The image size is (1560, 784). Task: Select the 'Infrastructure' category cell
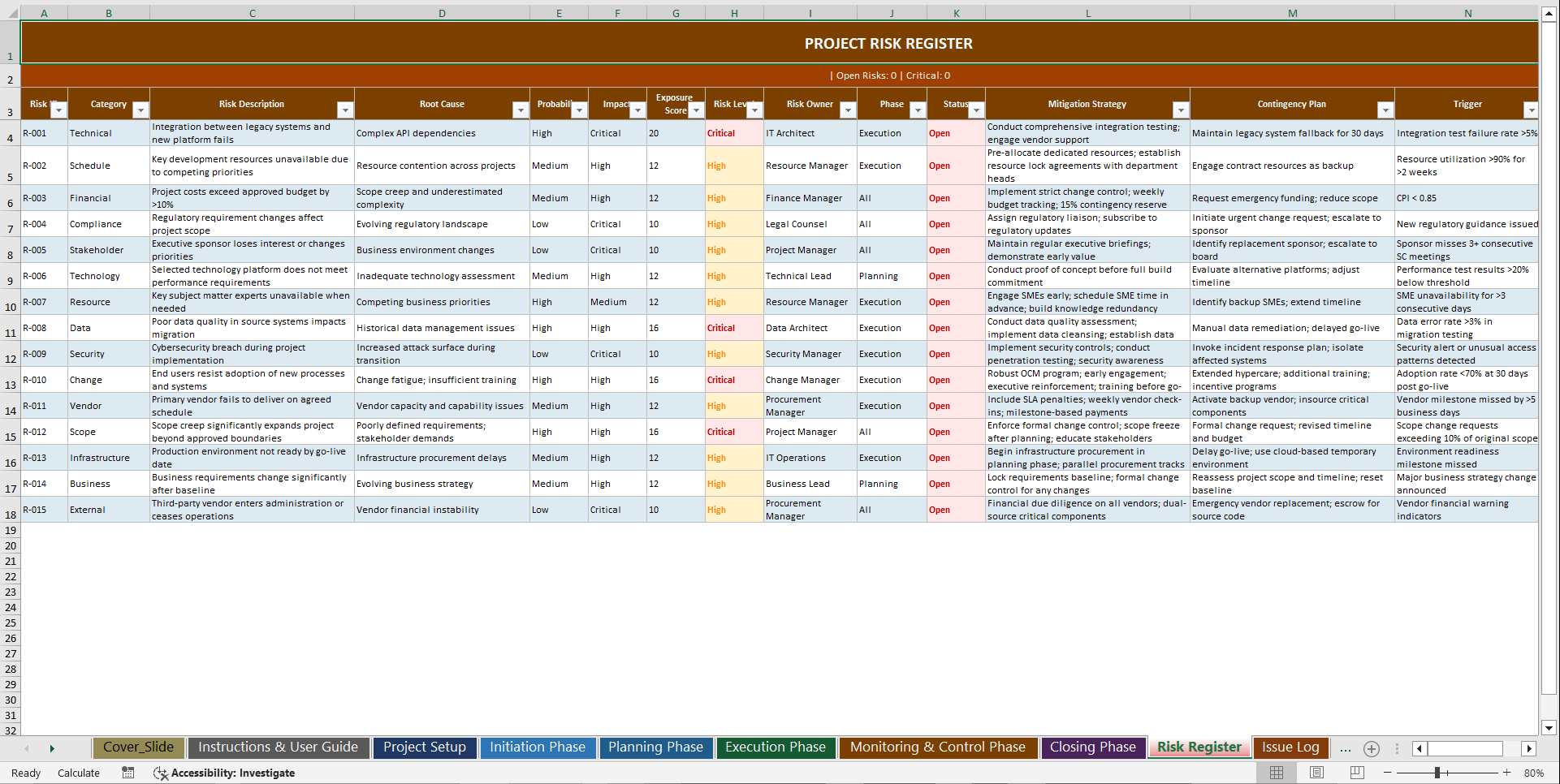pos(109,458)
